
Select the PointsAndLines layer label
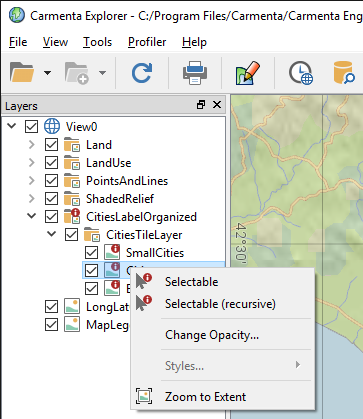(x=127, y=181)
